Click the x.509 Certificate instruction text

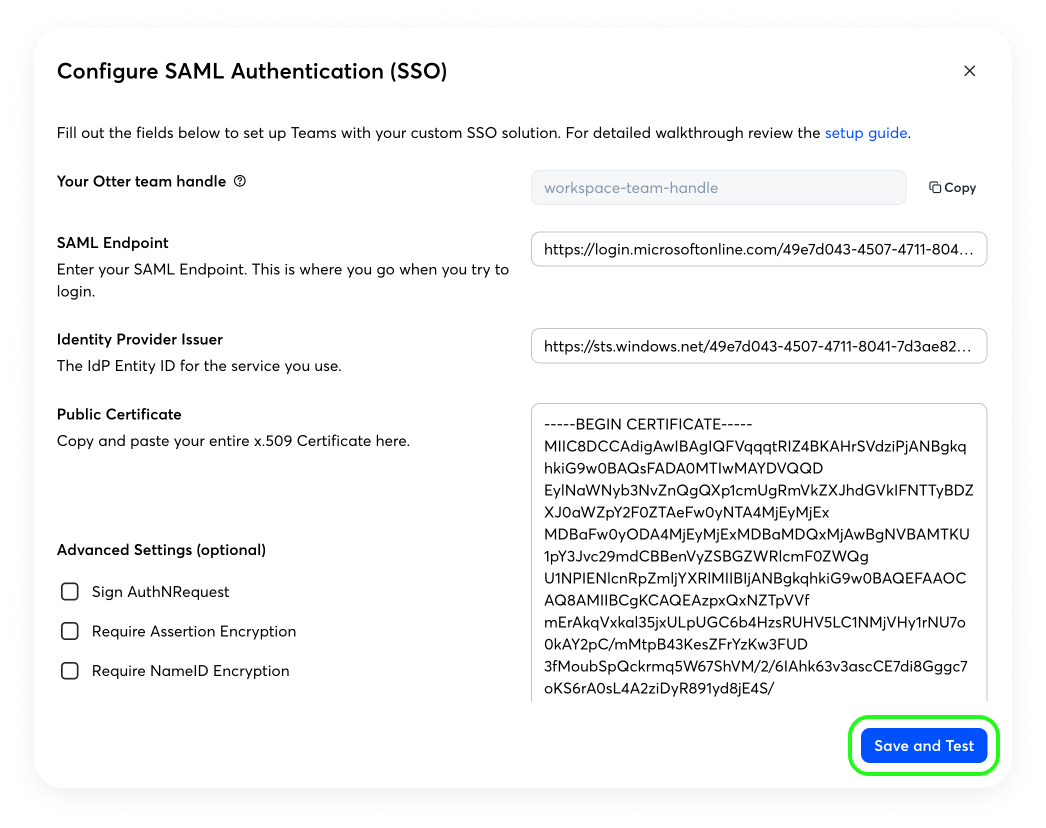click(233, 441)
